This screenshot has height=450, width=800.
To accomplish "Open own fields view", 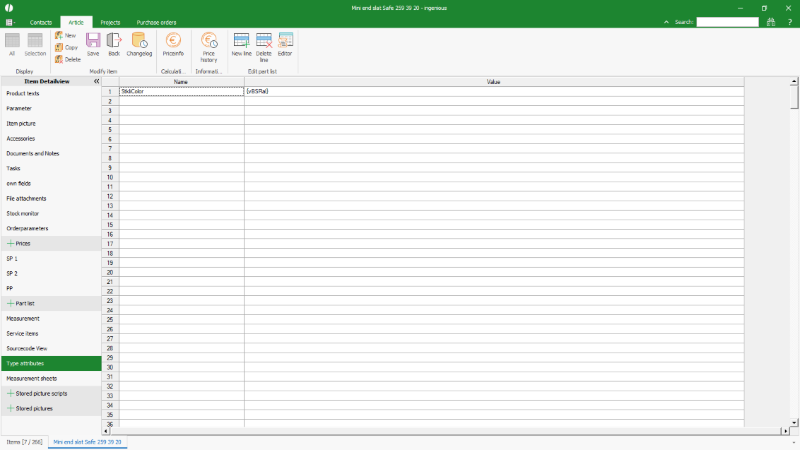I will click(51, 183).
